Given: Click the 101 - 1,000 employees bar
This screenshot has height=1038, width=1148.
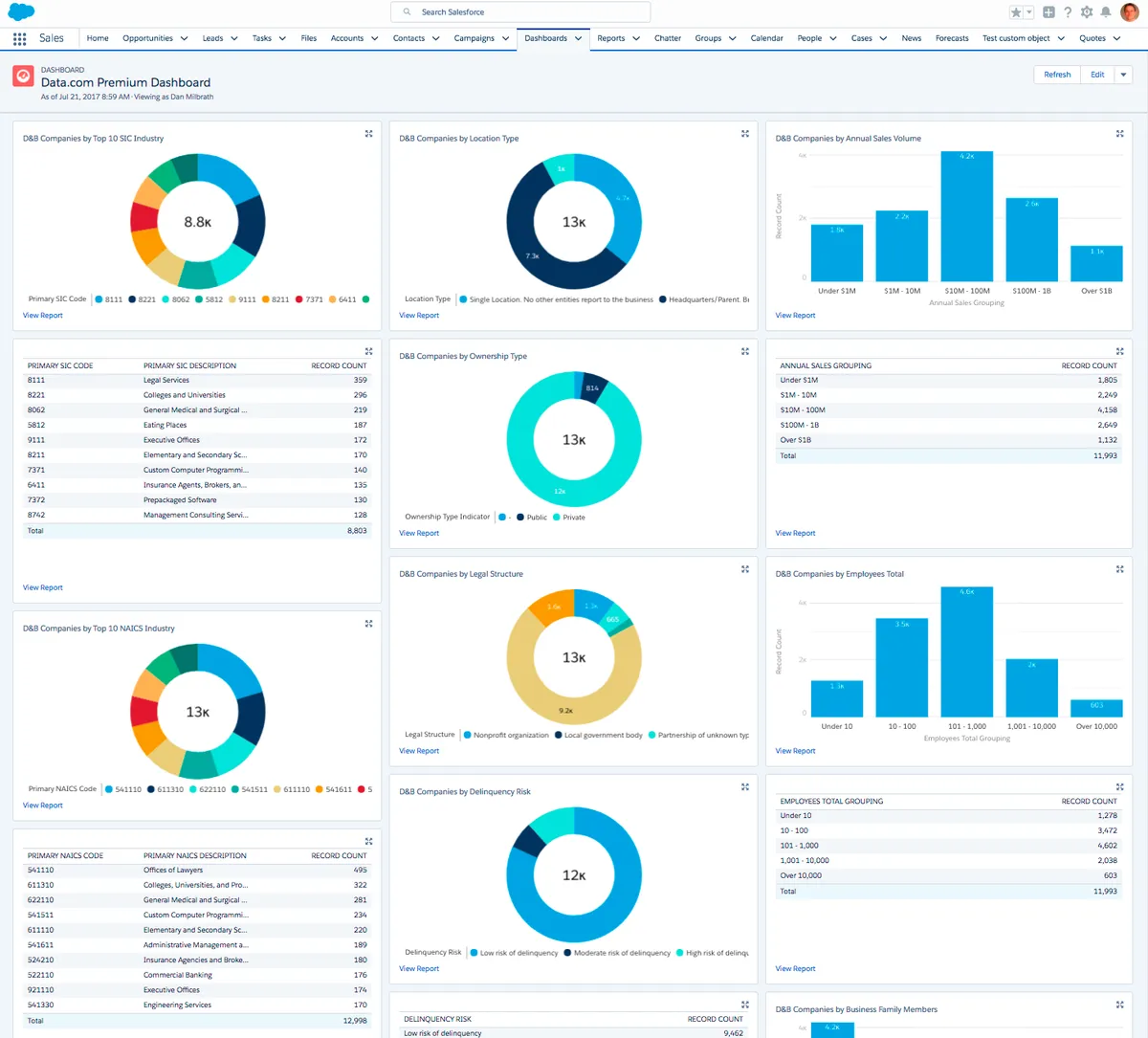Looking at the screenshot, I should point(967,652).
